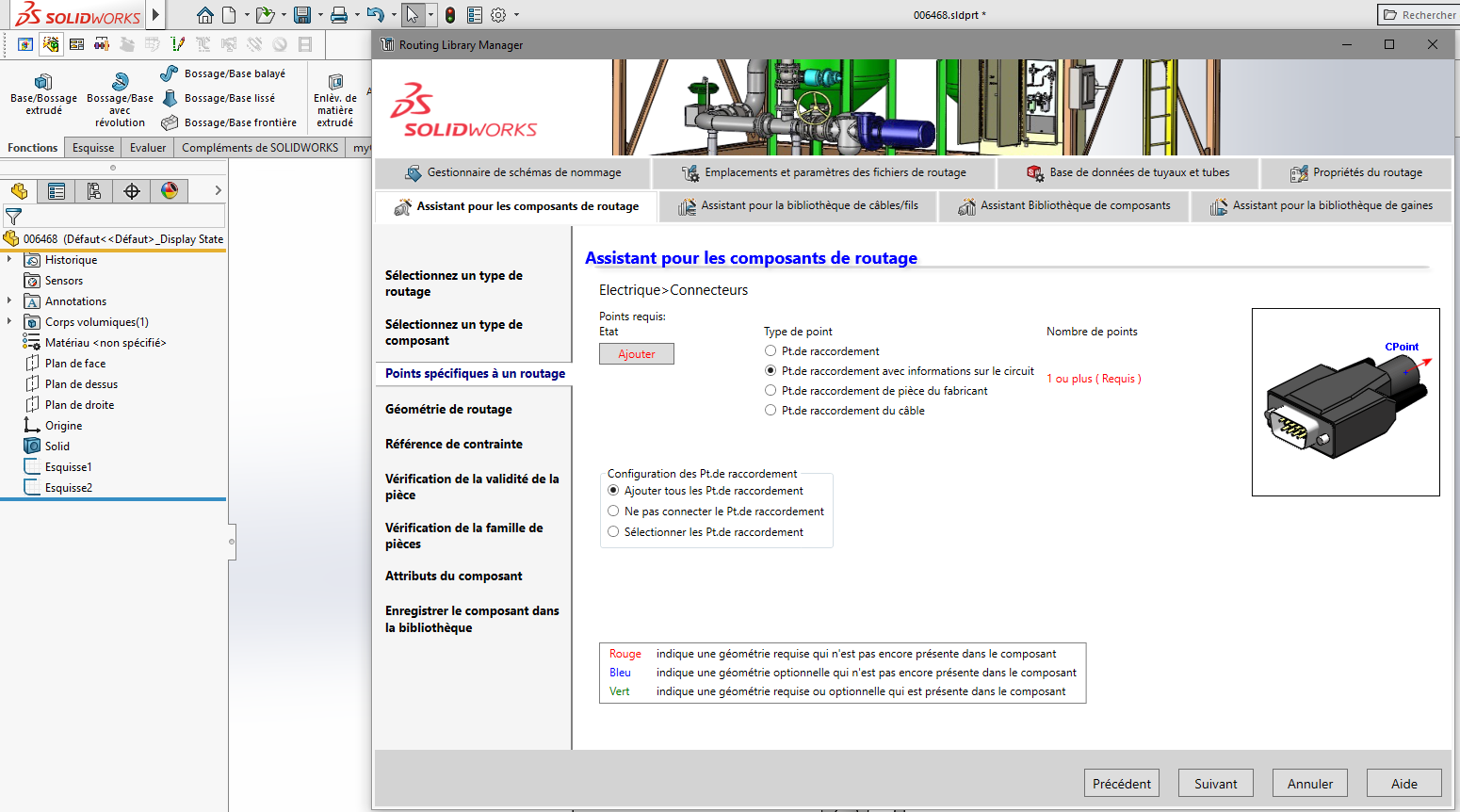Screen dimensions: 1460x812
Task: Click the Suivant button
Action: (x=1216, y=784)
